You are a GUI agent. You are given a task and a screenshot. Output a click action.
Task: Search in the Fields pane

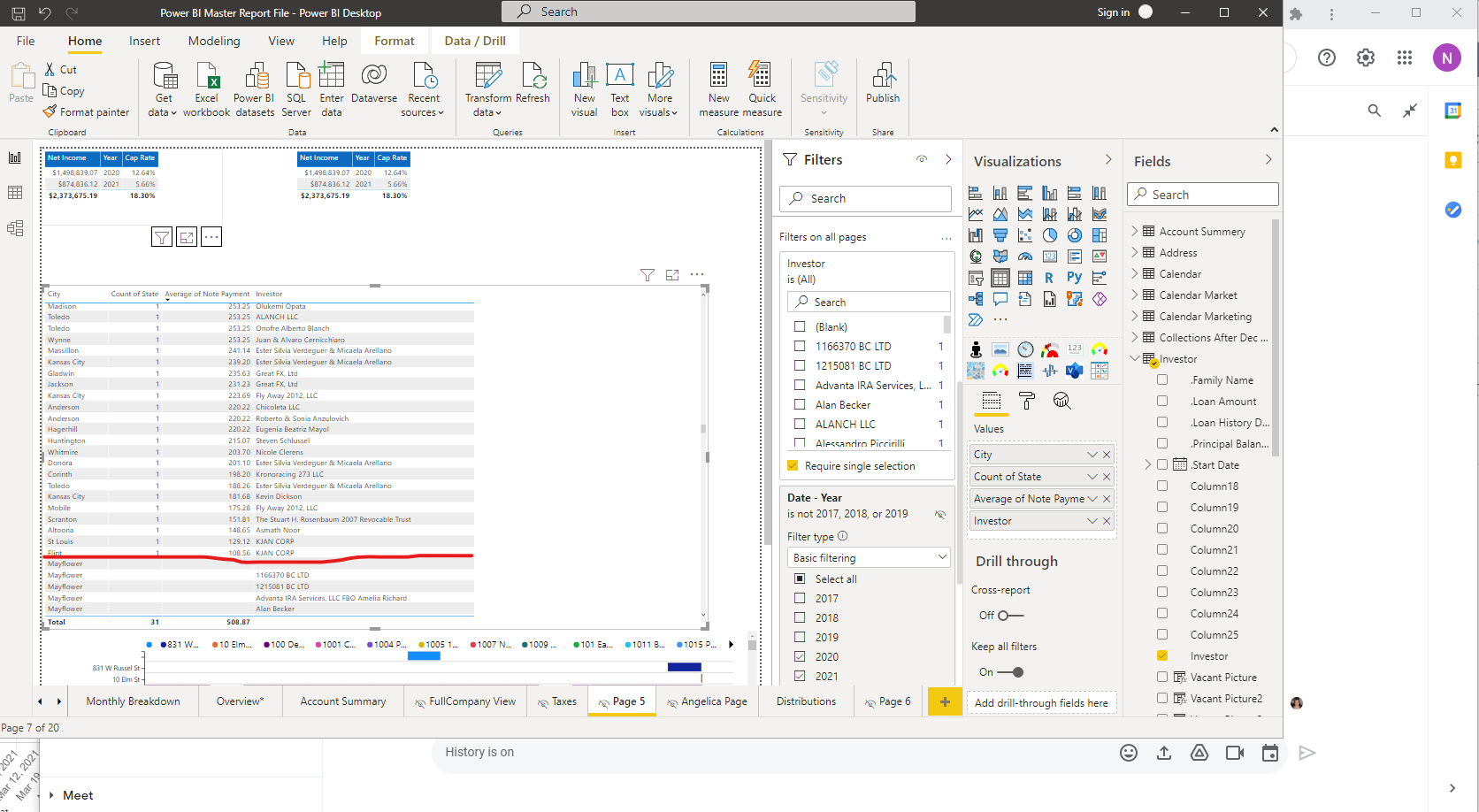tap(1203, 195)
